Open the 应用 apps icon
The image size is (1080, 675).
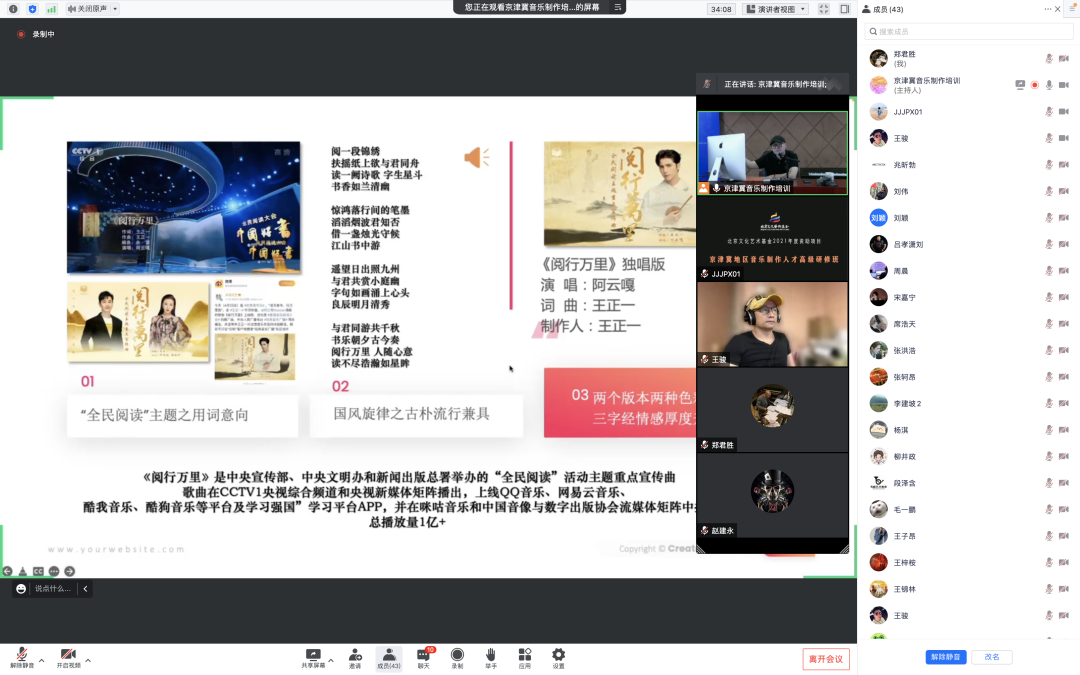[525, 655]
